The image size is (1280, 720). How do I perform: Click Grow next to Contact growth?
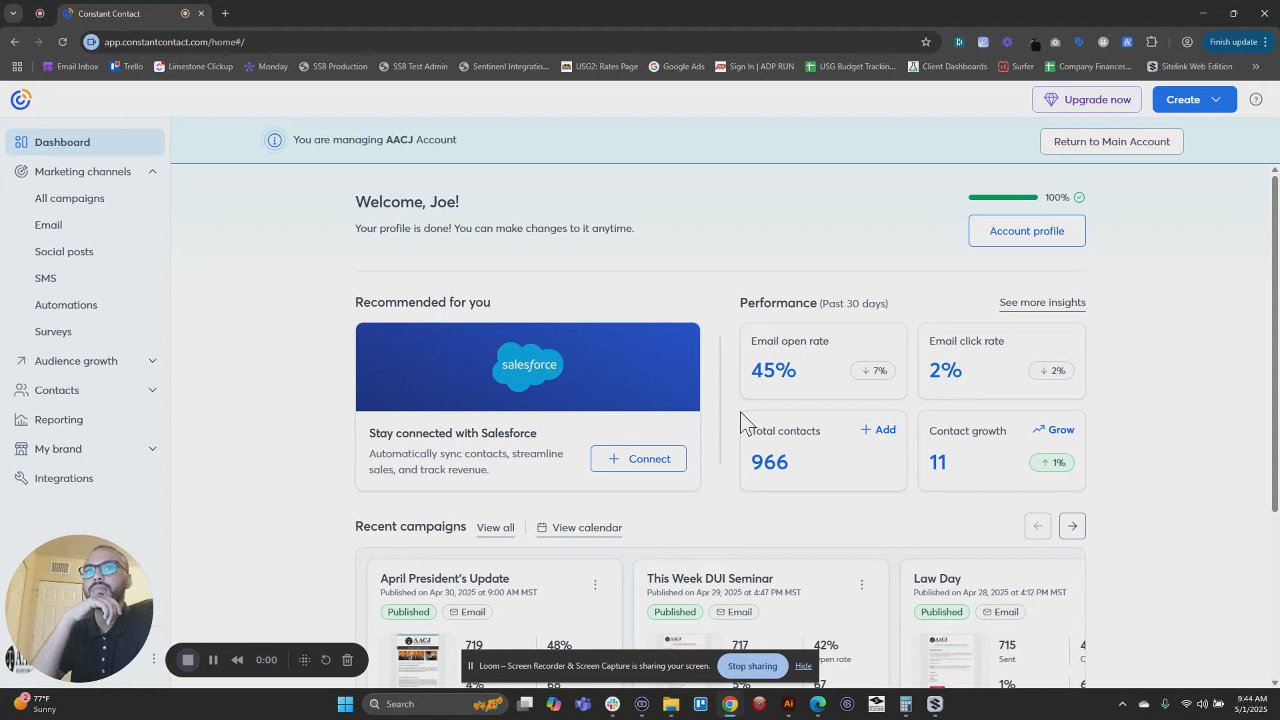point(1053,430)
